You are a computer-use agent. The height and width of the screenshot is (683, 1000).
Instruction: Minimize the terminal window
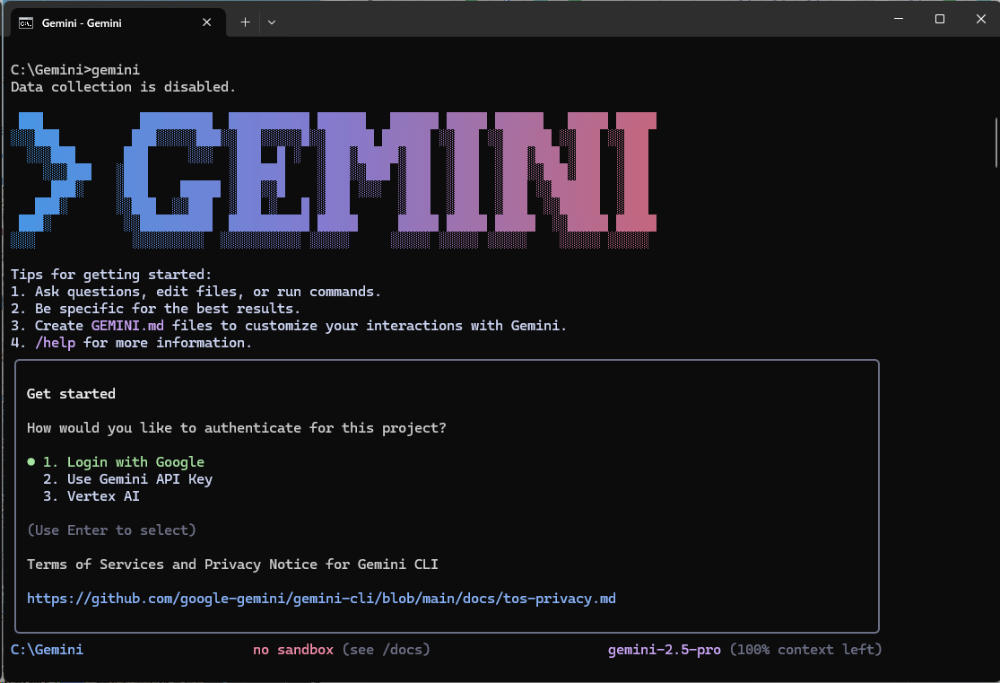click(899, 19)
